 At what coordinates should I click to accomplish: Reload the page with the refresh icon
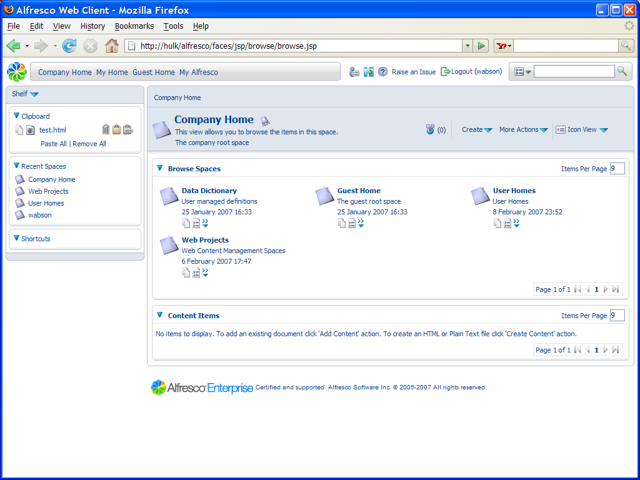click(69, 46)
